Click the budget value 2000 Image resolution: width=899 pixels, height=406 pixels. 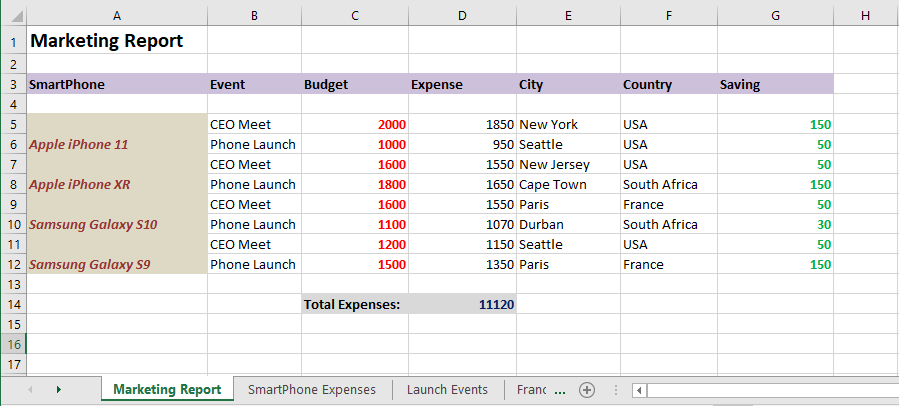(355, 124)
